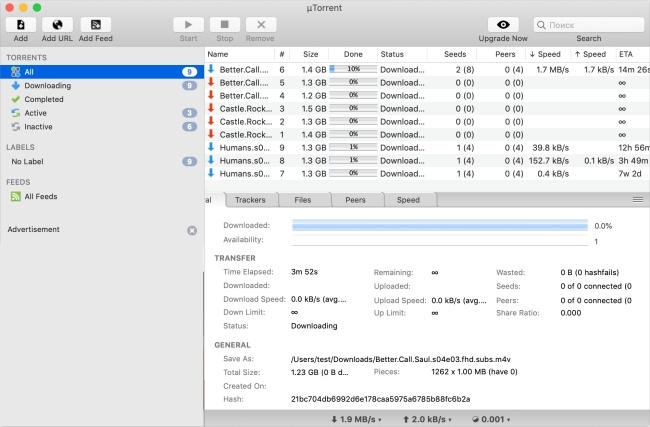The width and height of the screenshot is (650, 427).
Task: Click blue download arrow of torrent 6
Action: 211,69
